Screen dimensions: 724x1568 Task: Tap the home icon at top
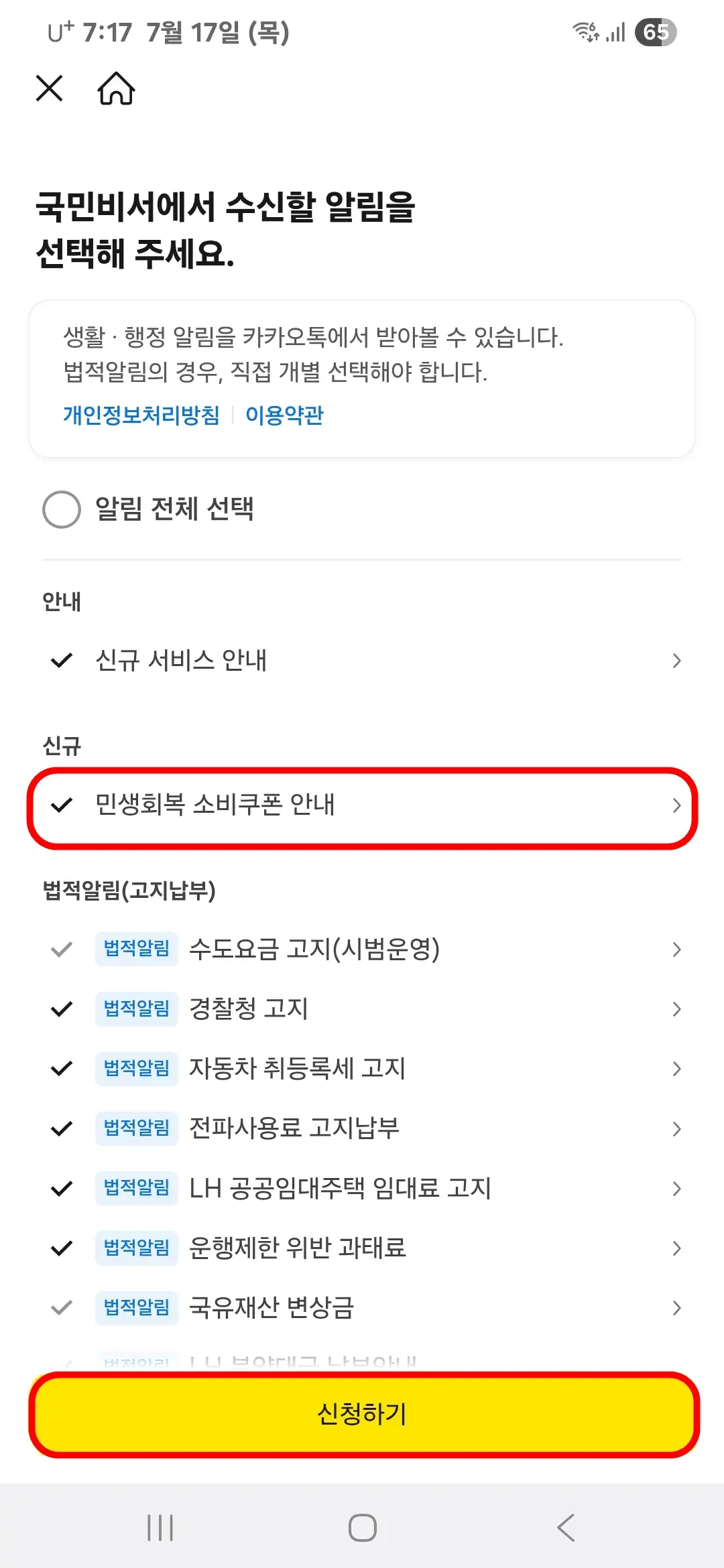coord(115,88)
